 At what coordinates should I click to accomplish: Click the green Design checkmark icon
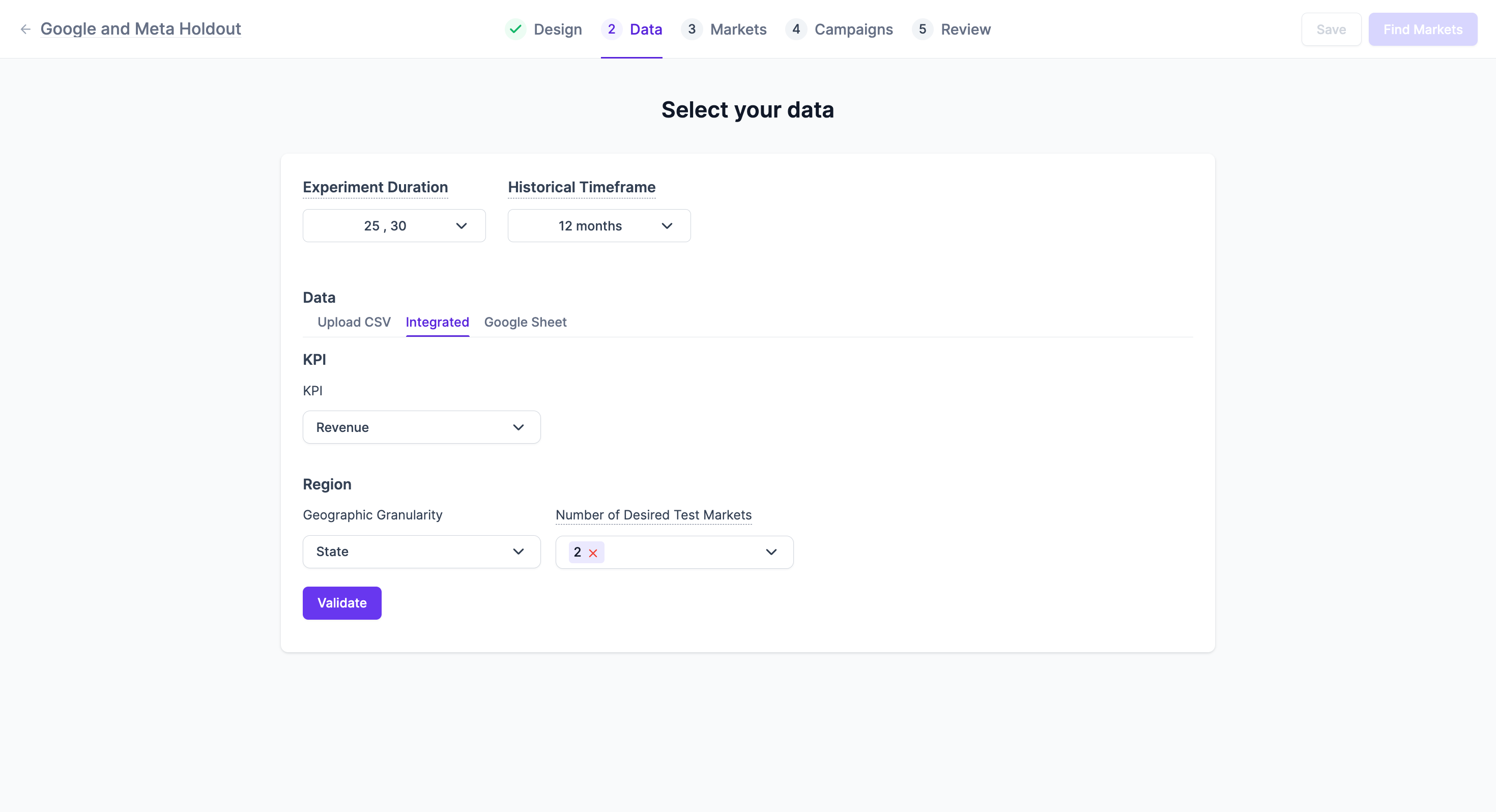pyautogui.click(x=515, y=29)
